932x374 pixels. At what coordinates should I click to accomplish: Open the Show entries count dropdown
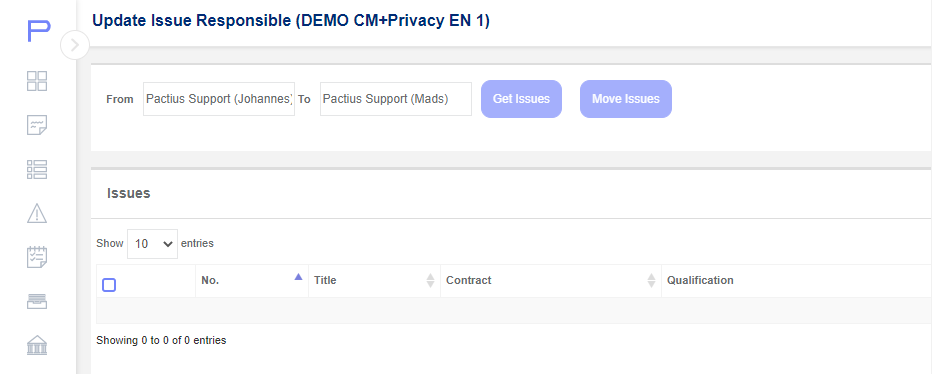click(x=152, y=244)
